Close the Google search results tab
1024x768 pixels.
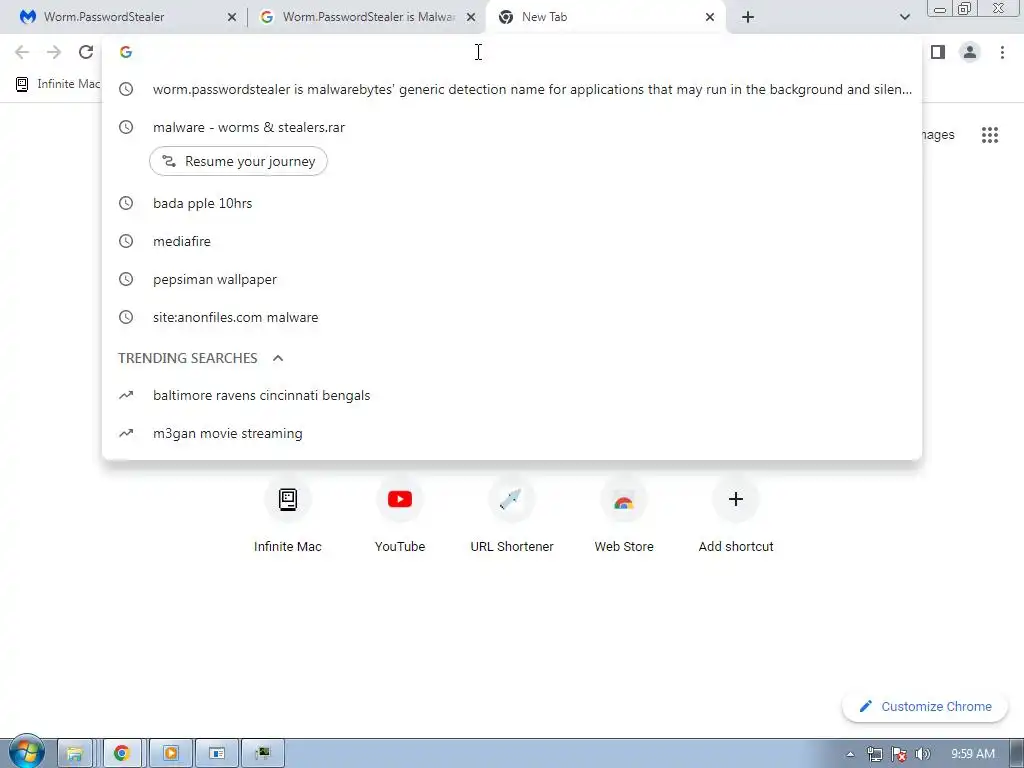coord(471,17)
